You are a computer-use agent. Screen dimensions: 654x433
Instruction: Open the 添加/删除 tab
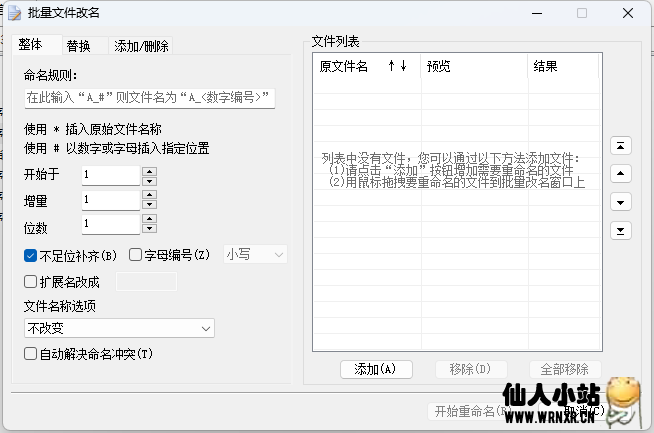tap(141, 46)
